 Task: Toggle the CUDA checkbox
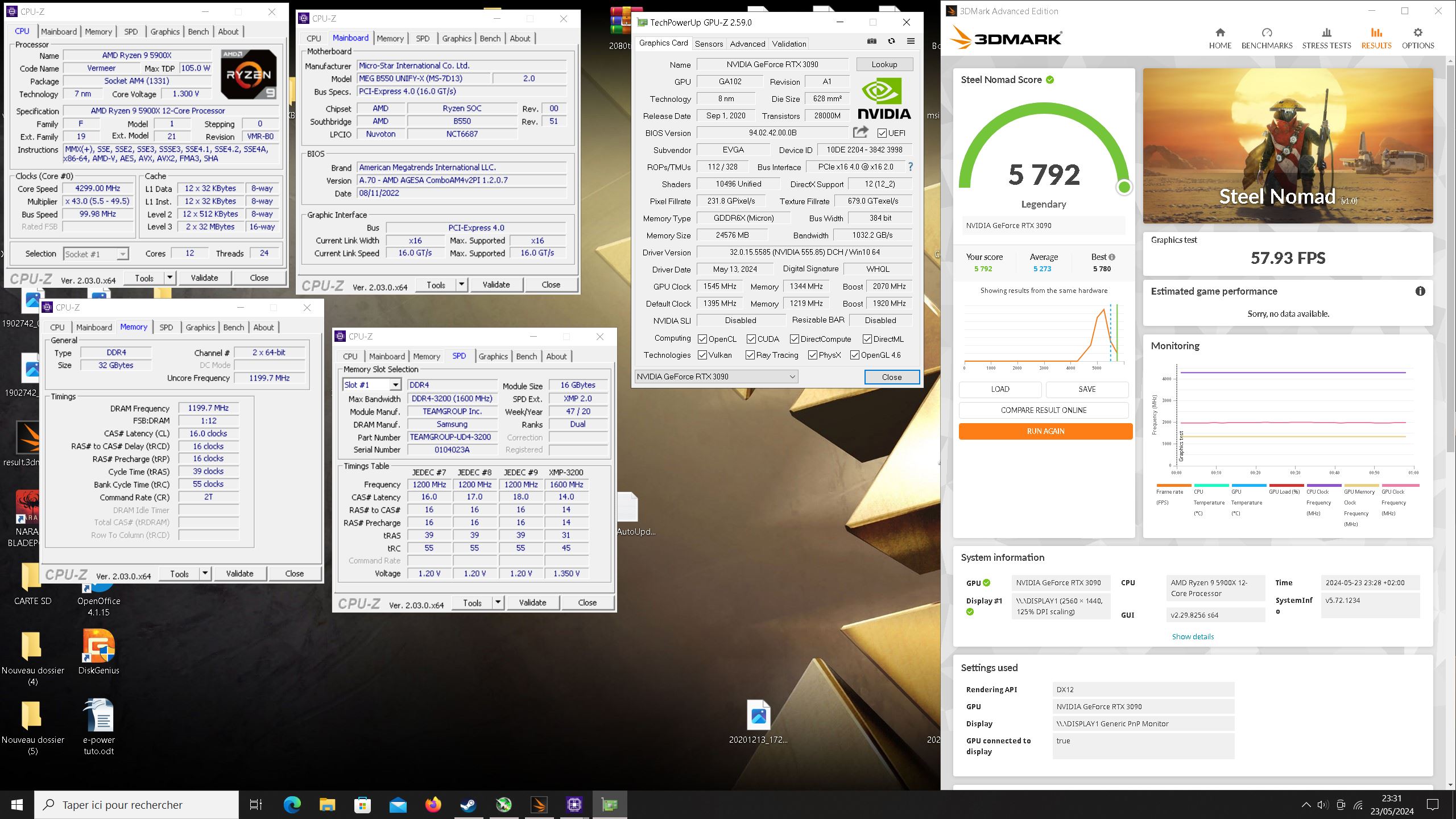pyautogui.click(x=751, y=339)
